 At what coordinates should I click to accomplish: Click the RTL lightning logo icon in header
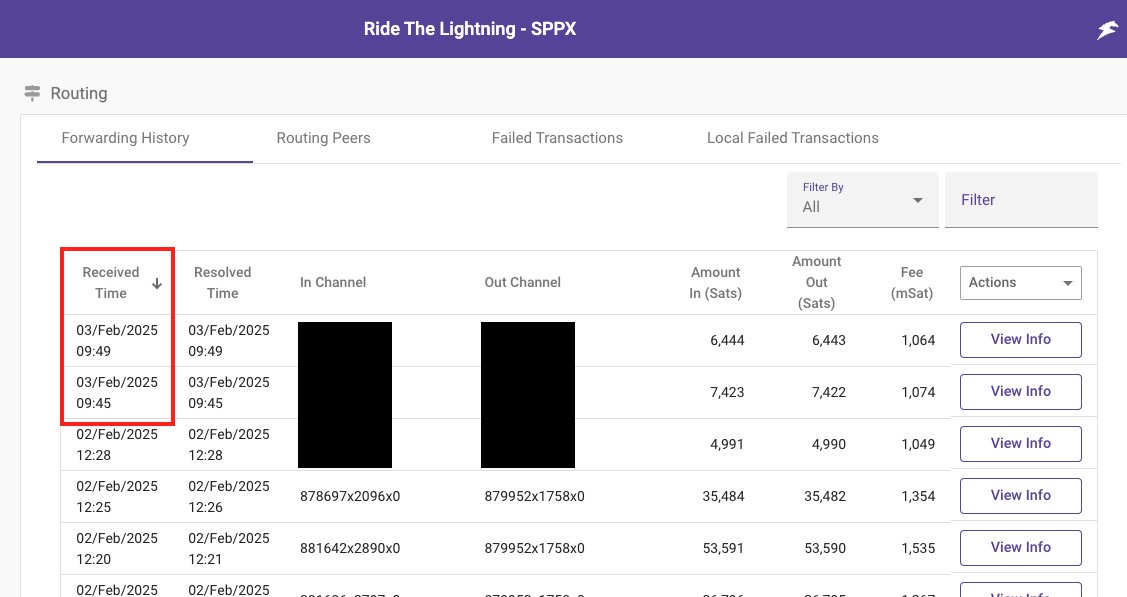click(x=1107, y=30)
